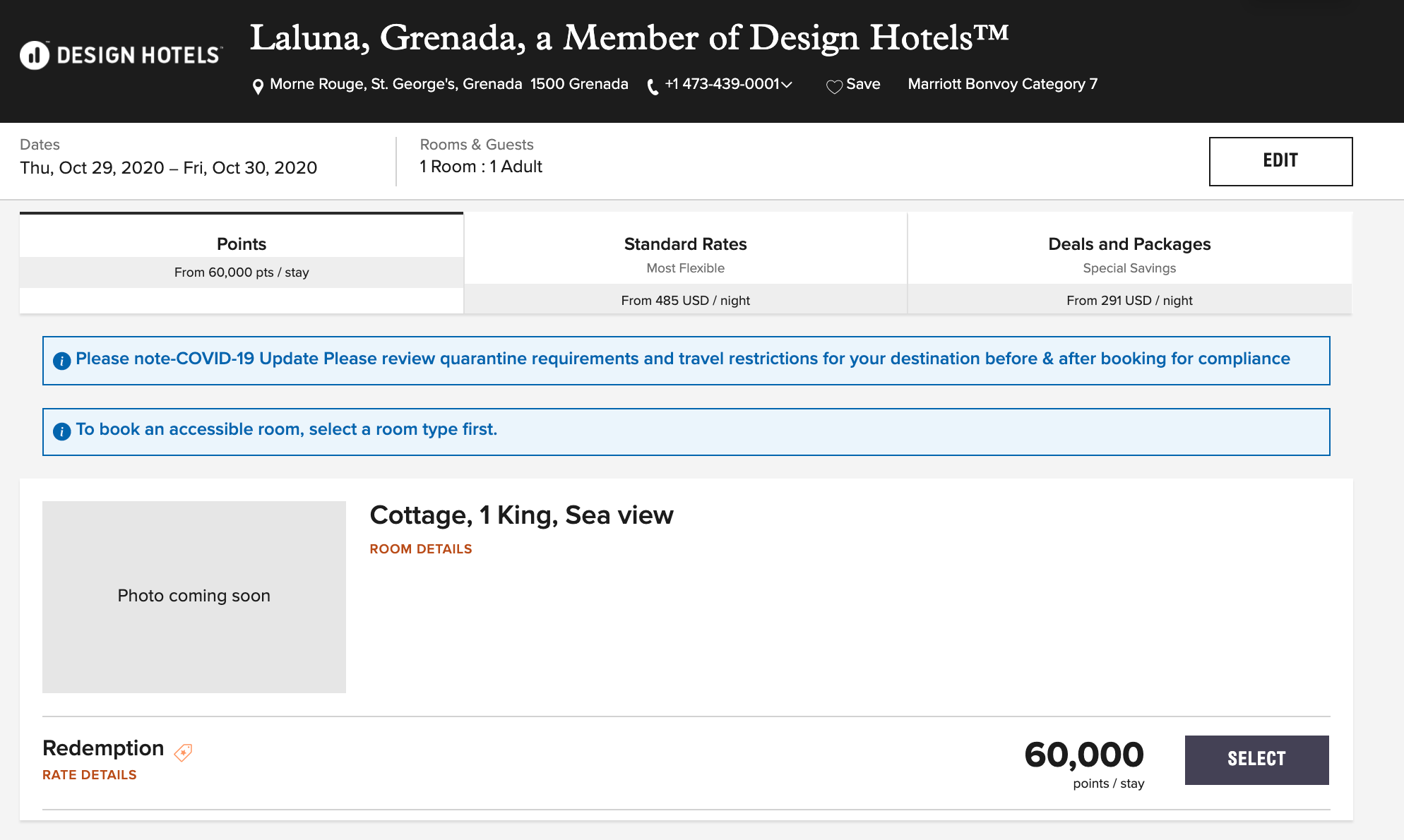Click the Photo coming soon placeholder
The height and width of the screenshot is (840, 1404).
(x=194, y=596)
